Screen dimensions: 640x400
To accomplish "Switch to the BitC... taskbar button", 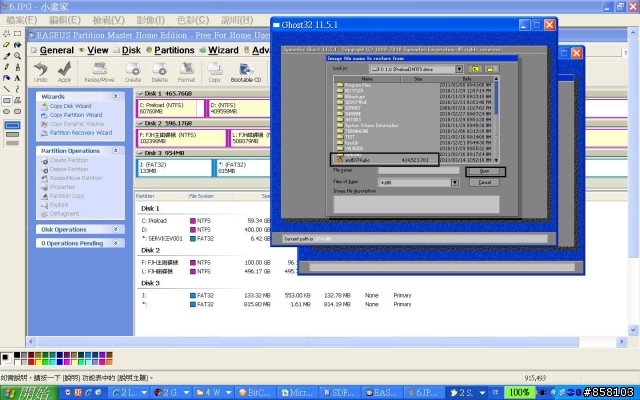I will (256, 393).
